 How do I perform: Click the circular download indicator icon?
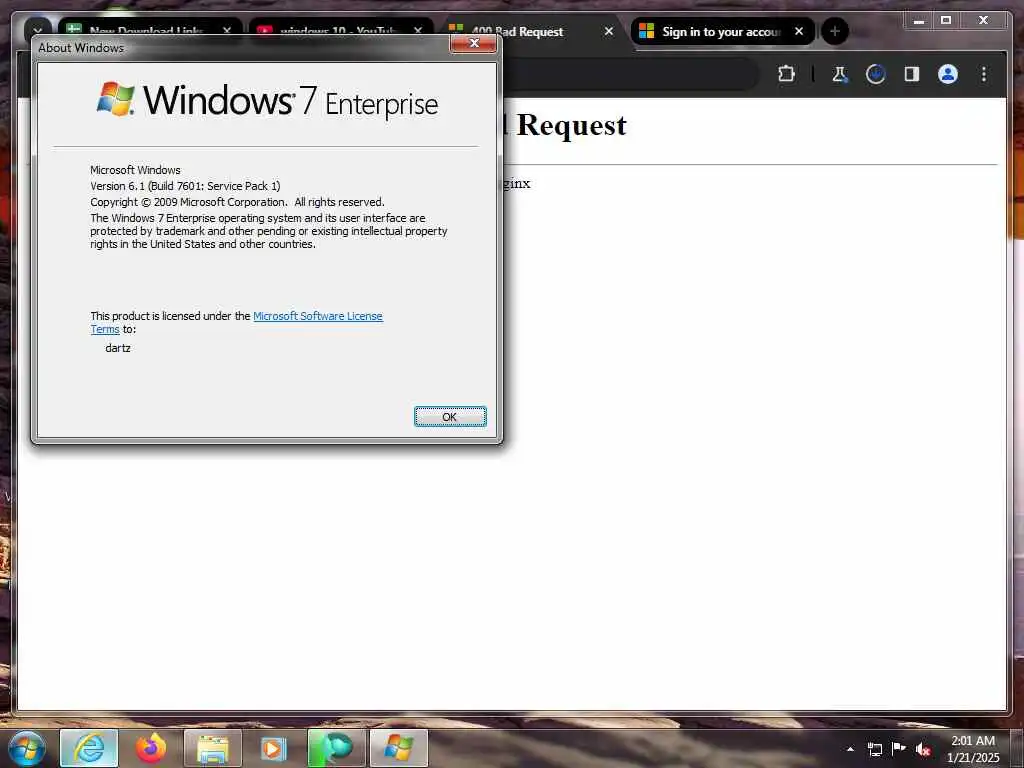[875, 74]
